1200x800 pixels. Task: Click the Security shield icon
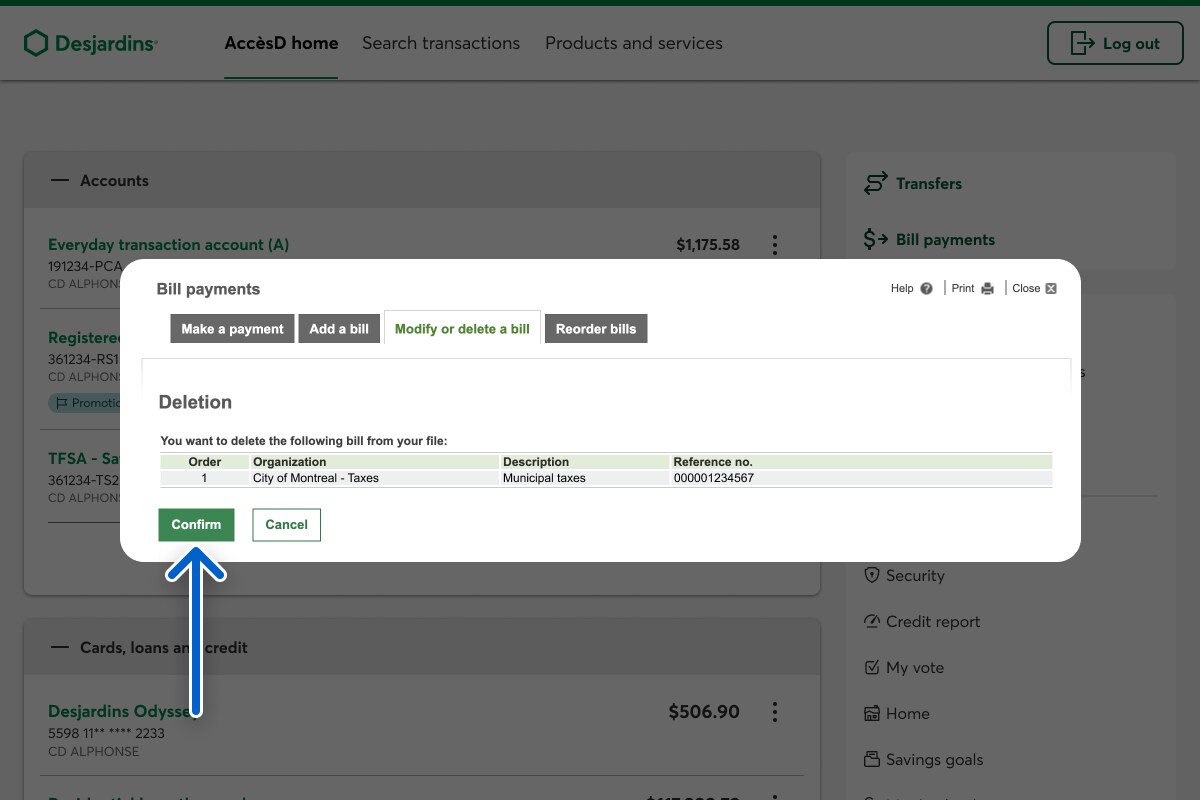871,576
